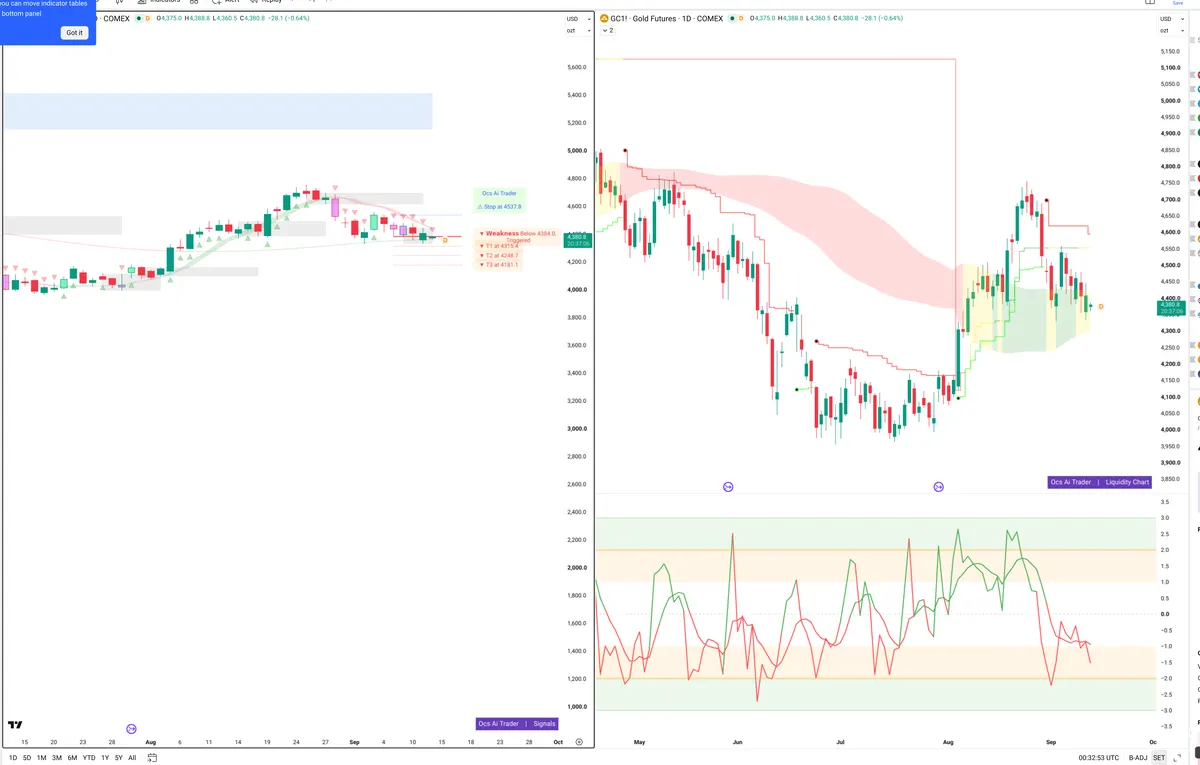Click the Signals table cell
The width and height of the screenshot is (1200, 765).
pos(544,724)
